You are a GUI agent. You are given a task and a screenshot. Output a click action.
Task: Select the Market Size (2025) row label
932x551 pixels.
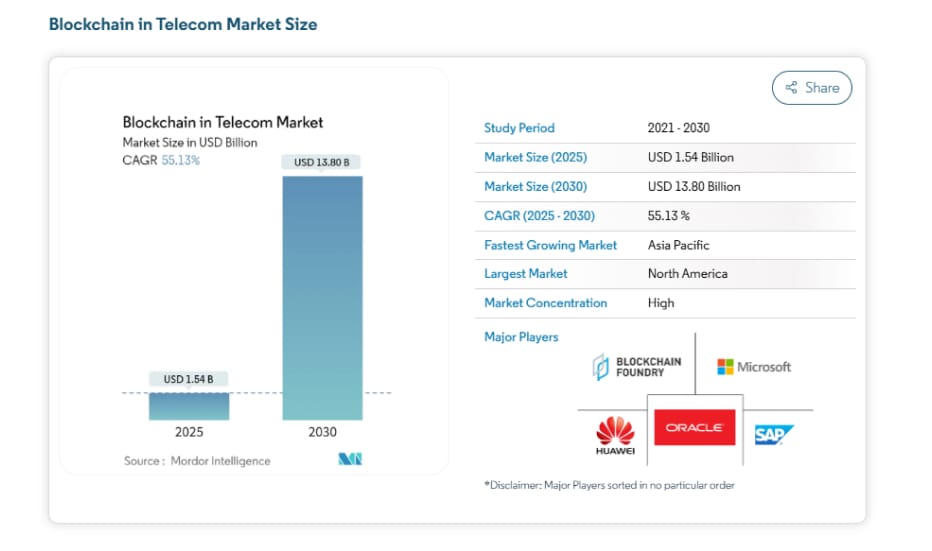click(x=535, y=157)
